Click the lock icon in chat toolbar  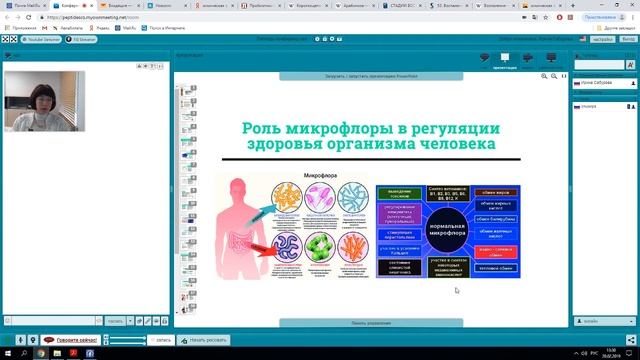(x=164, y=321)
